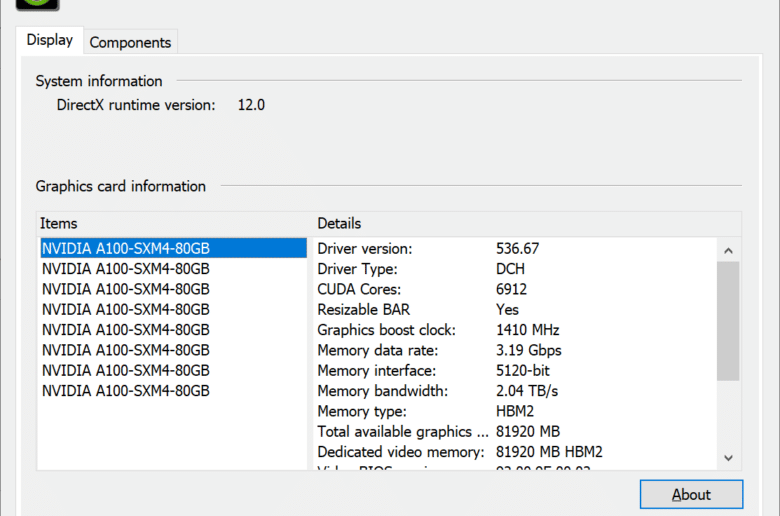Viewport: 780px width, 516px height.
Task: Click the 'Driver Type:' label
Action: 357,269
